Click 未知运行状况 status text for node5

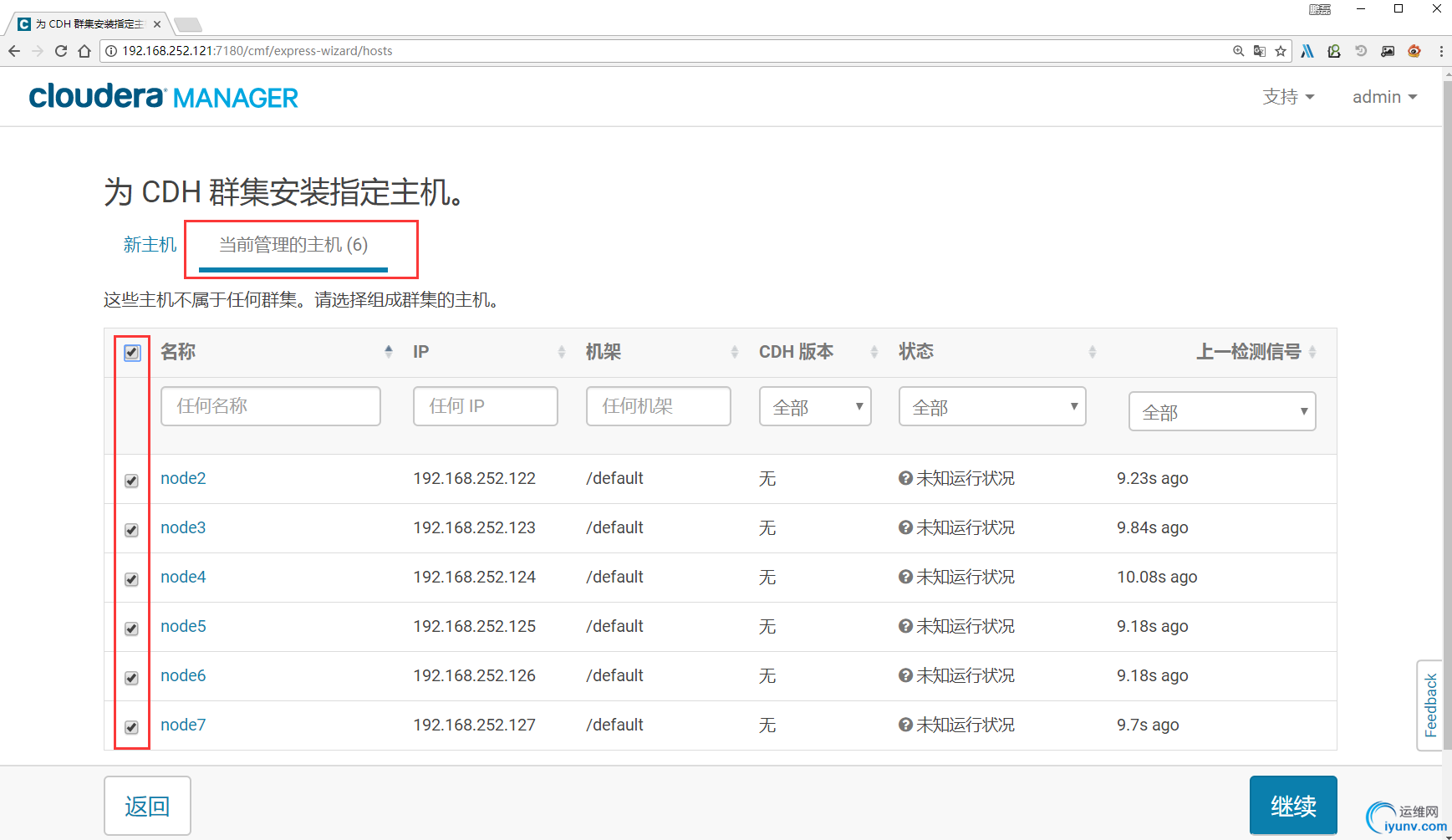(965, 626)
